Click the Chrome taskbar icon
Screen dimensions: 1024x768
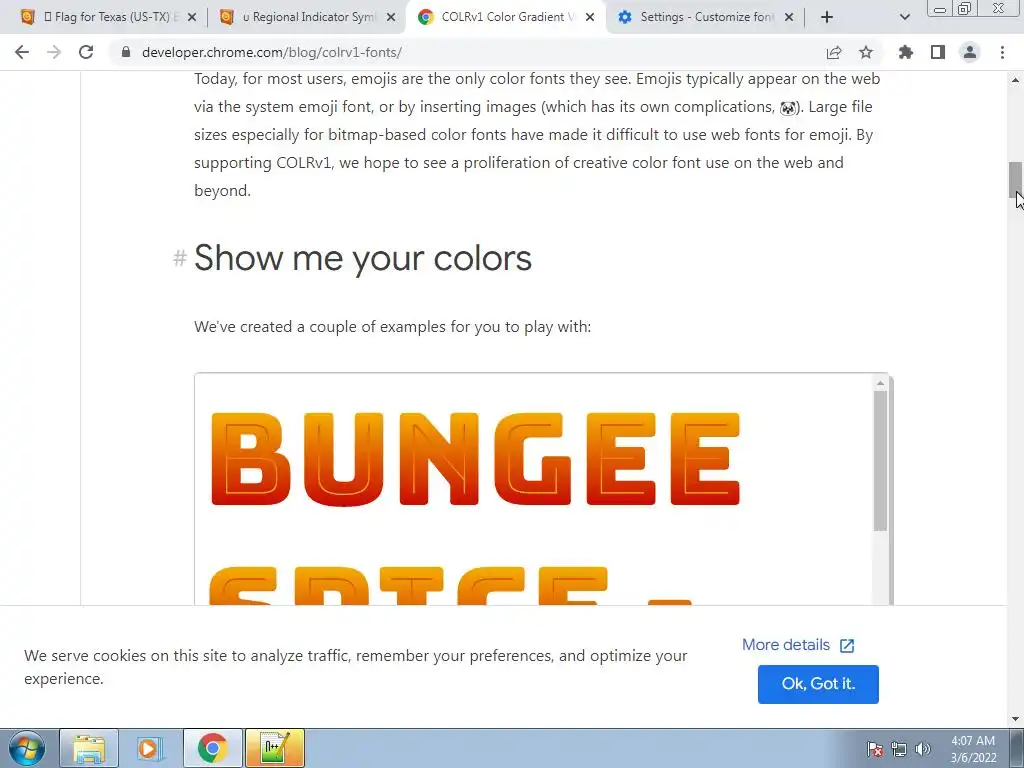tap(212, 748)
